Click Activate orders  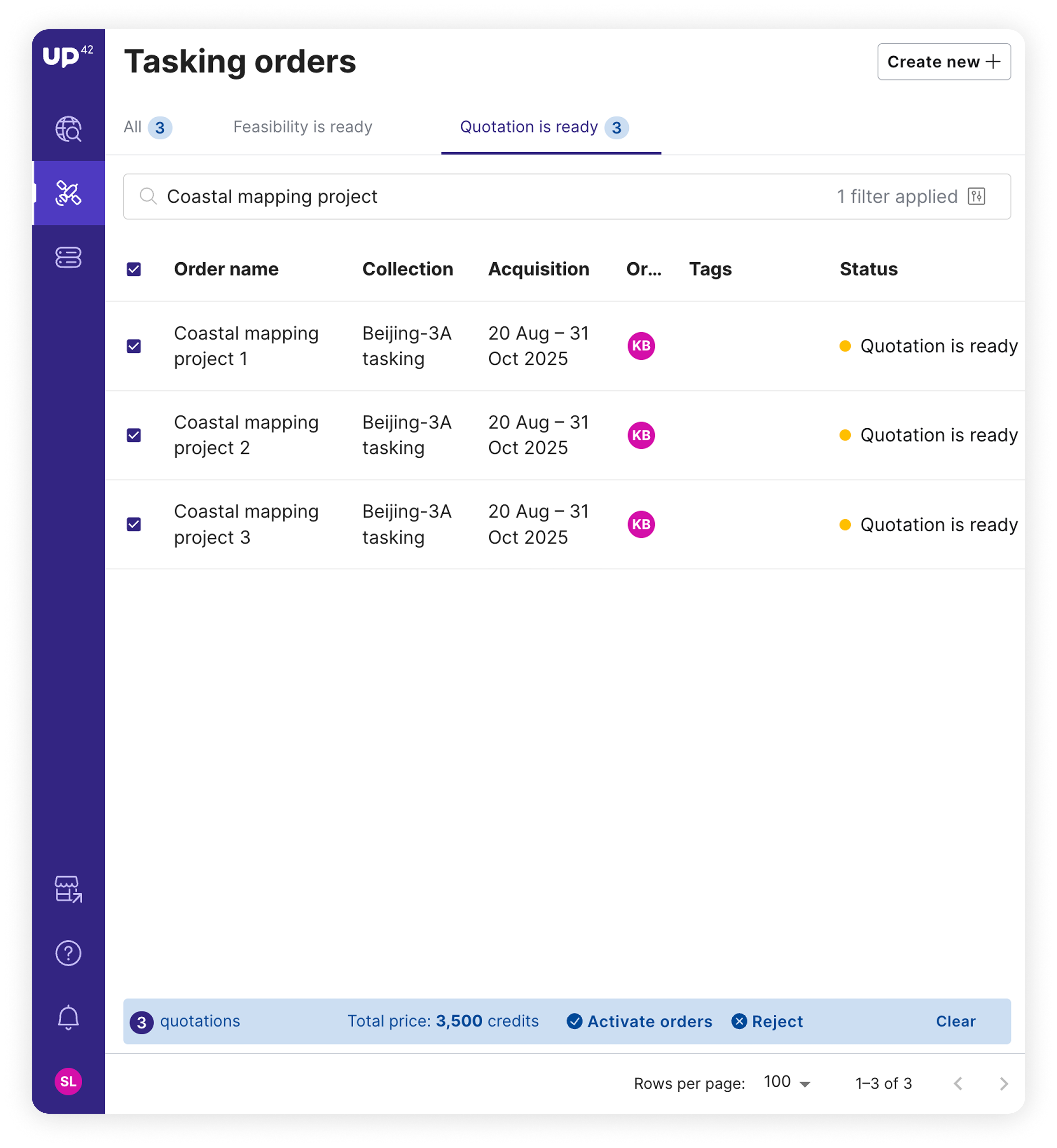pos(639,1021)
